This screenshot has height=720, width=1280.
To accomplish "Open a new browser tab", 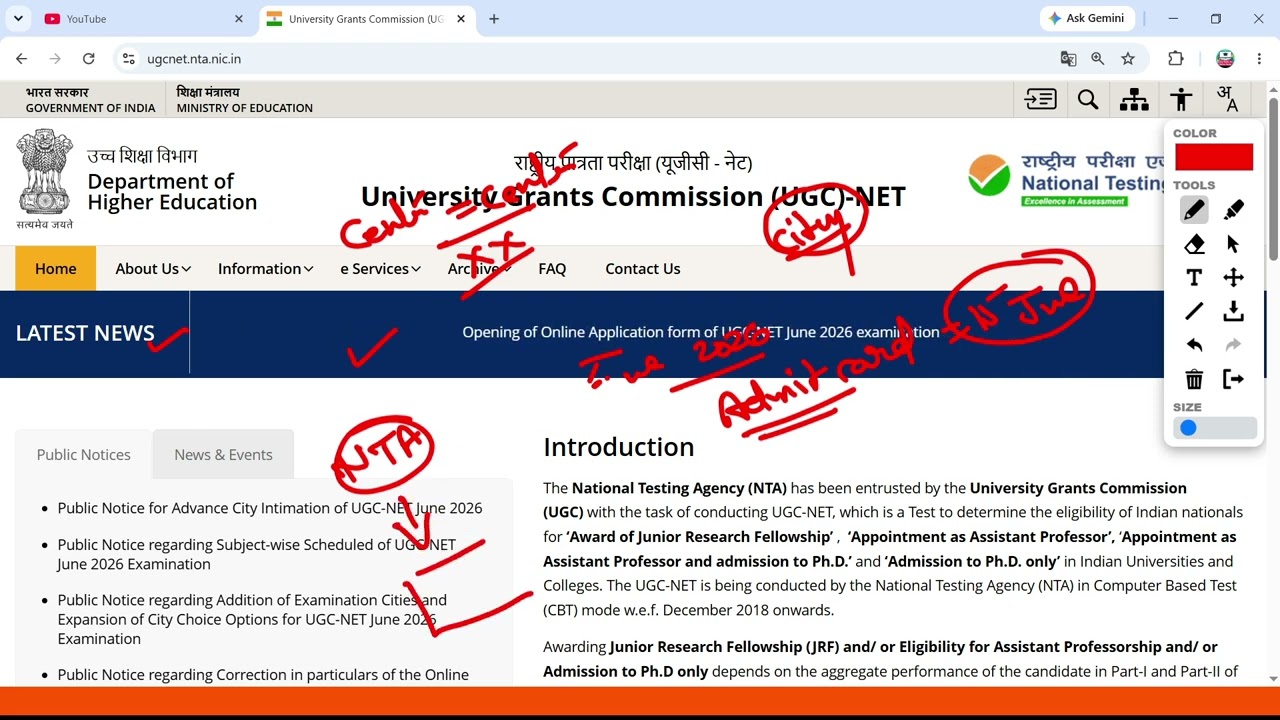I will (x=494, y=18).
